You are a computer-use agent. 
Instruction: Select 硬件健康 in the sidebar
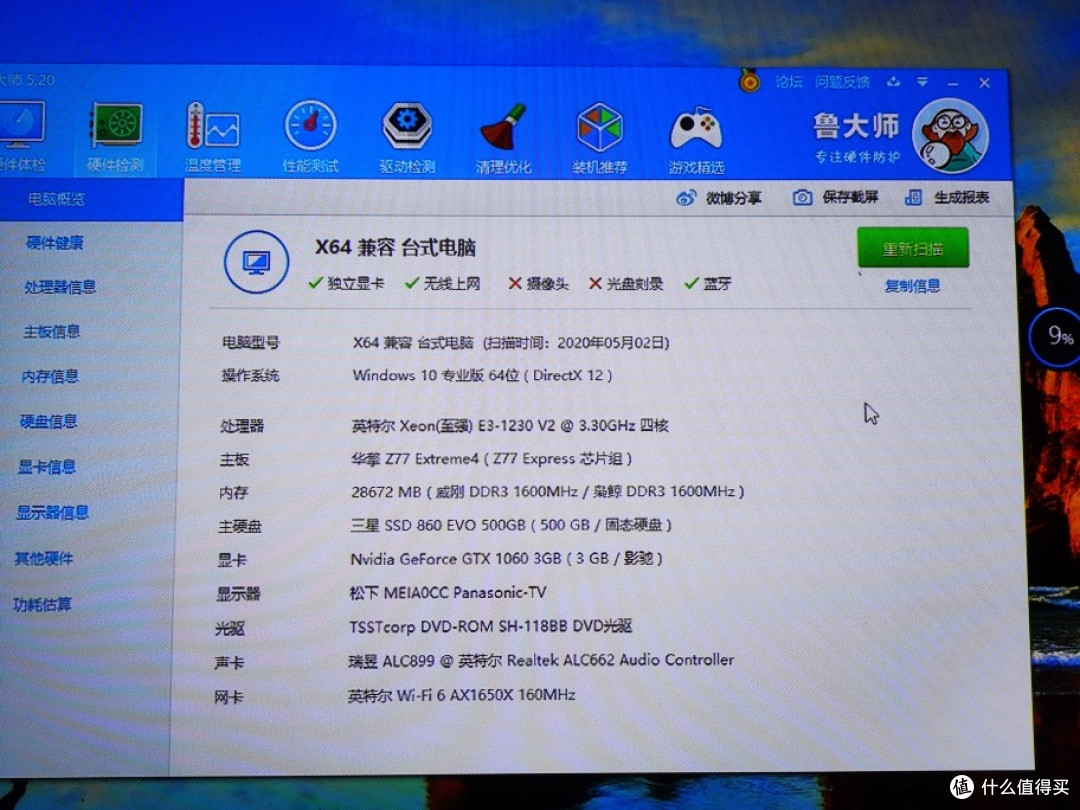click(x=54, y=242)
